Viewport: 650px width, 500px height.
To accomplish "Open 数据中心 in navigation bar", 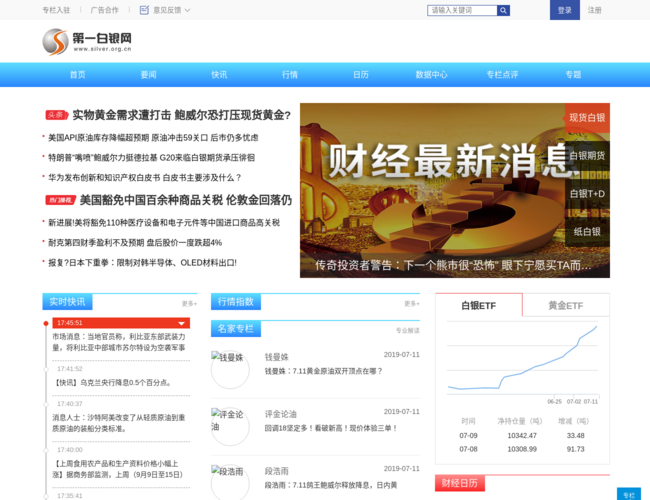I will (x=432, y=75).
